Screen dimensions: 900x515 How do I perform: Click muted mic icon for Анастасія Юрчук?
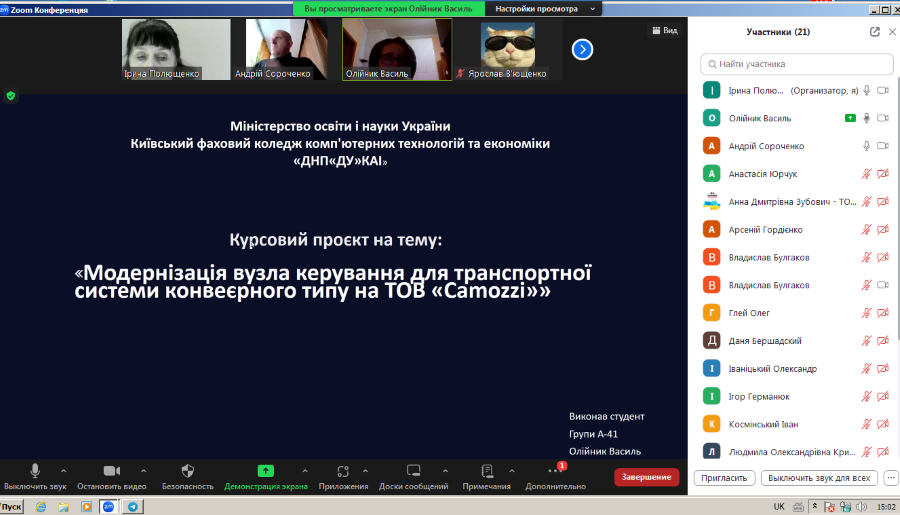click(x=867, y=173)
